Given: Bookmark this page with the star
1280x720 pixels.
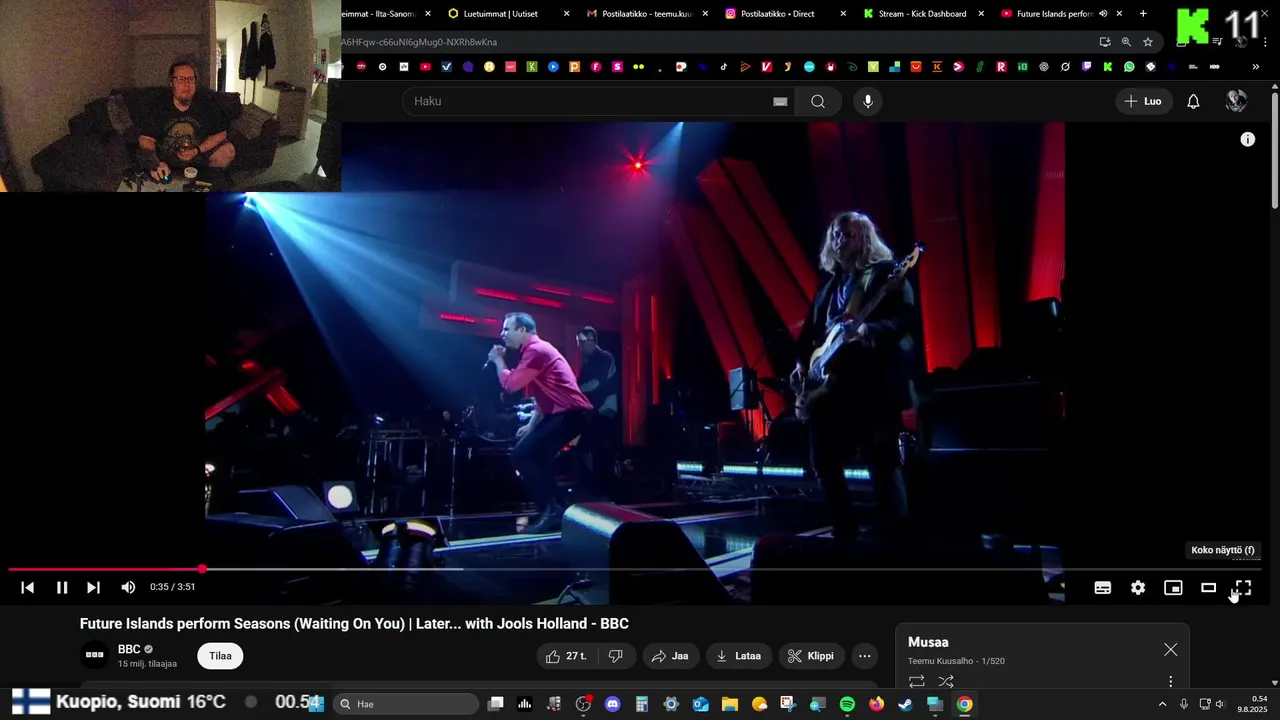Looking at the screenshot, I should (x=1148, y=42).
